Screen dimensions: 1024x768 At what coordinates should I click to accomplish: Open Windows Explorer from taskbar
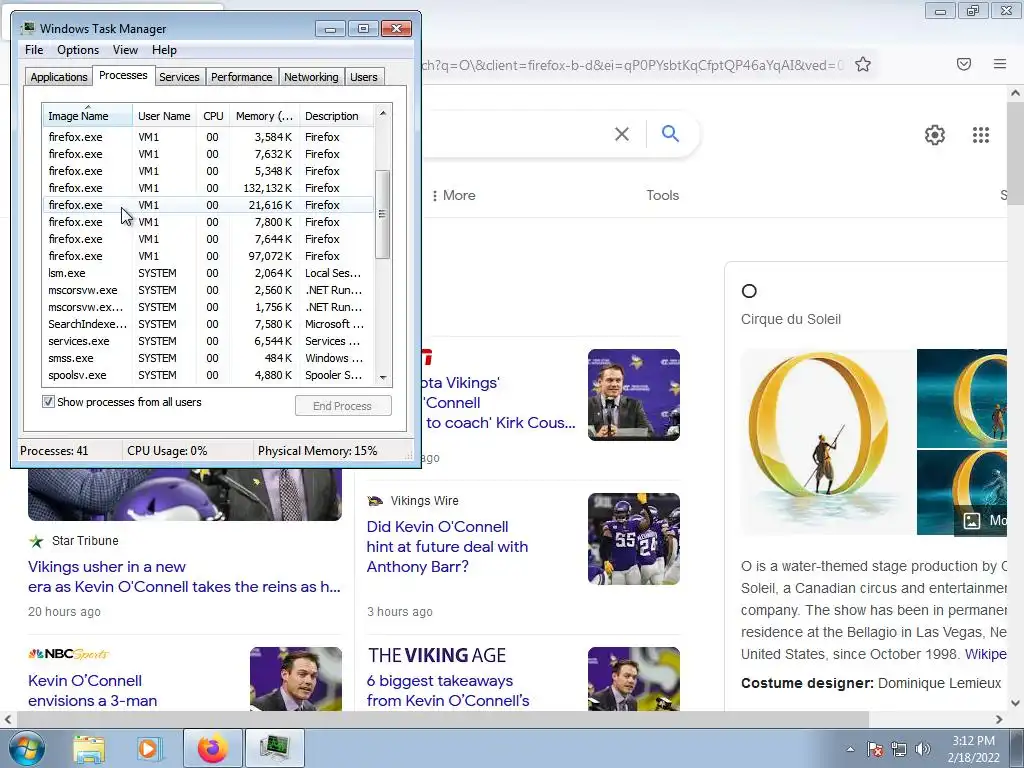click(x=89, y=748)
